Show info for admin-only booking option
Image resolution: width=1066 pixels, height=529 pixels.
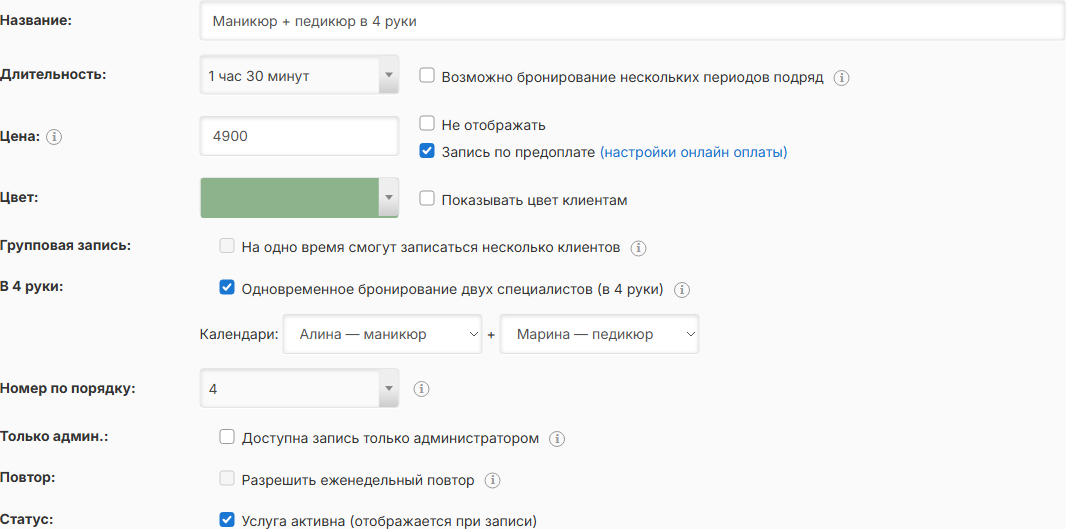(557, 439)
